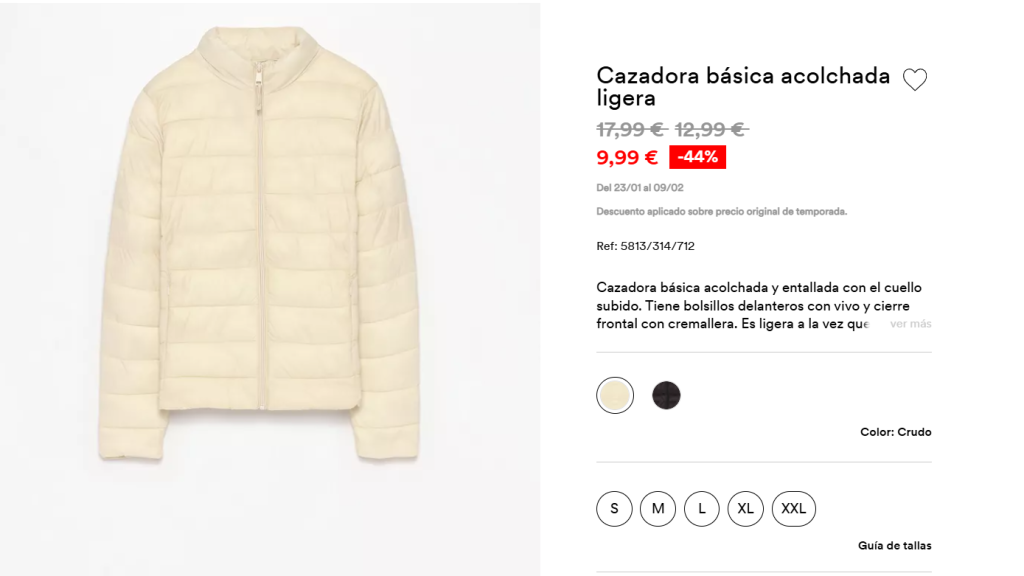Choose the black color swatch

pos(666,396)
